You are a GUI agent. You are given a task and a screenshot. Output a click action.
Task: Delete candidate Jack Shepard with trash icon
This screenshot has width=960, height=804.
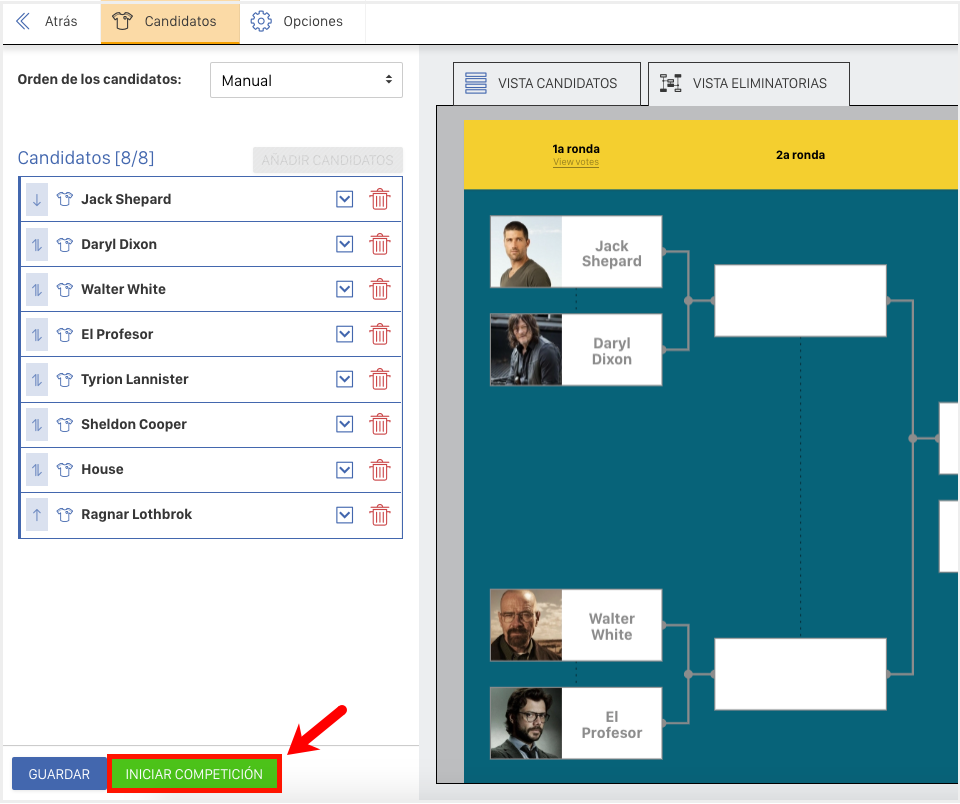380,199
